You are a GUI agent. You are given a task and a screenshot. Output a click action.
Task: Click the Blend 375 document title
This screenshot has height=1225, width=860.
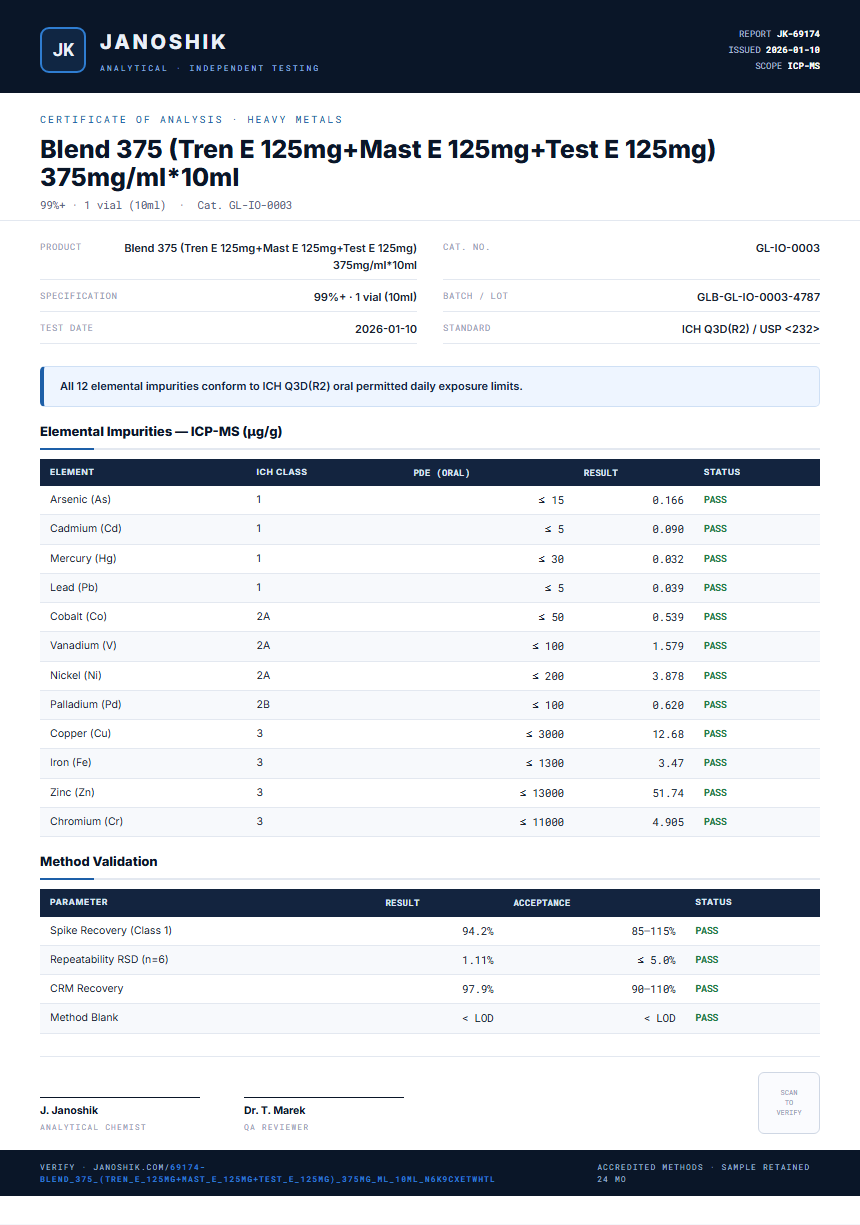click(378, 163)
